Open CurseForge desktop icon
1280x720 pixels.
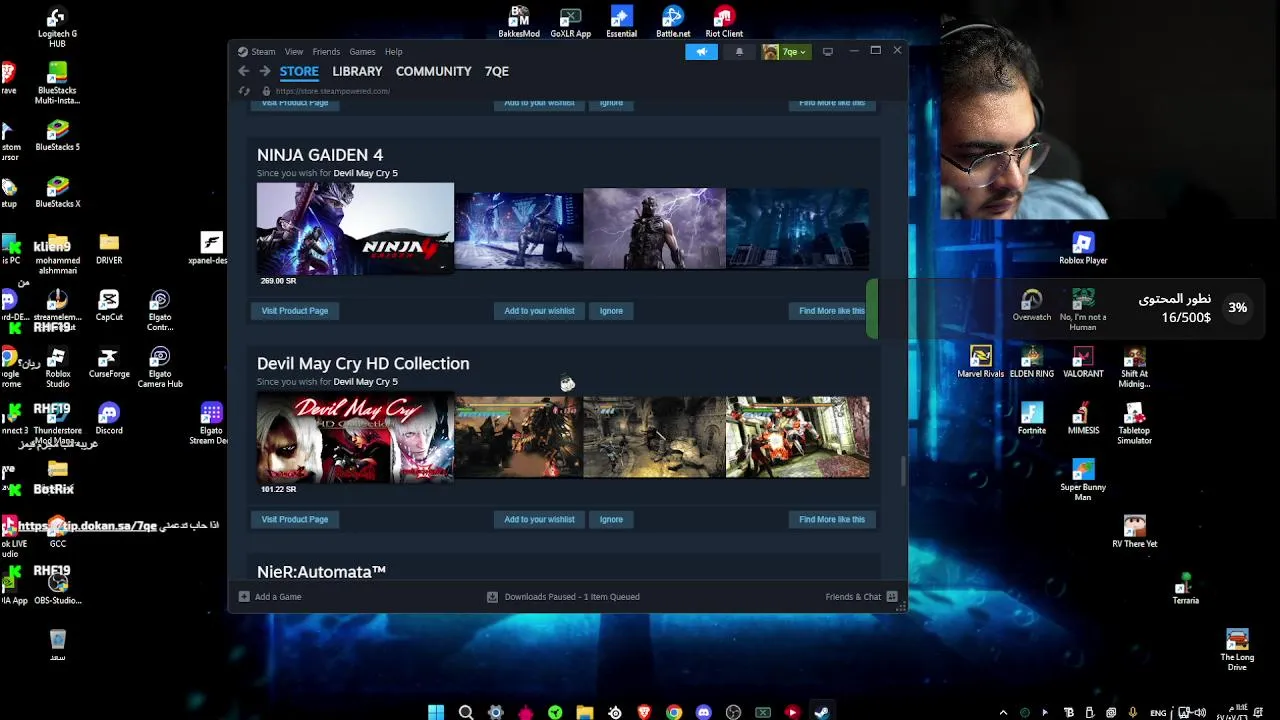point(109,362)
